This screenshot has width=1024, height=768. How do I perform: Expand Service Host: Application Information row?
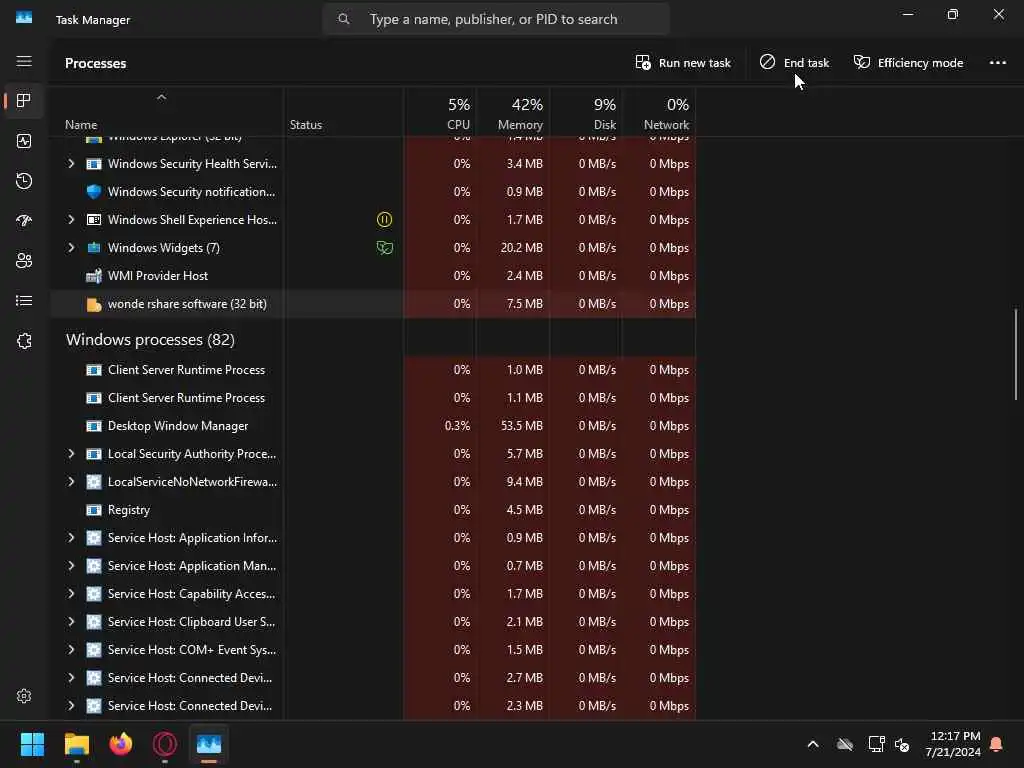point(71,537)
